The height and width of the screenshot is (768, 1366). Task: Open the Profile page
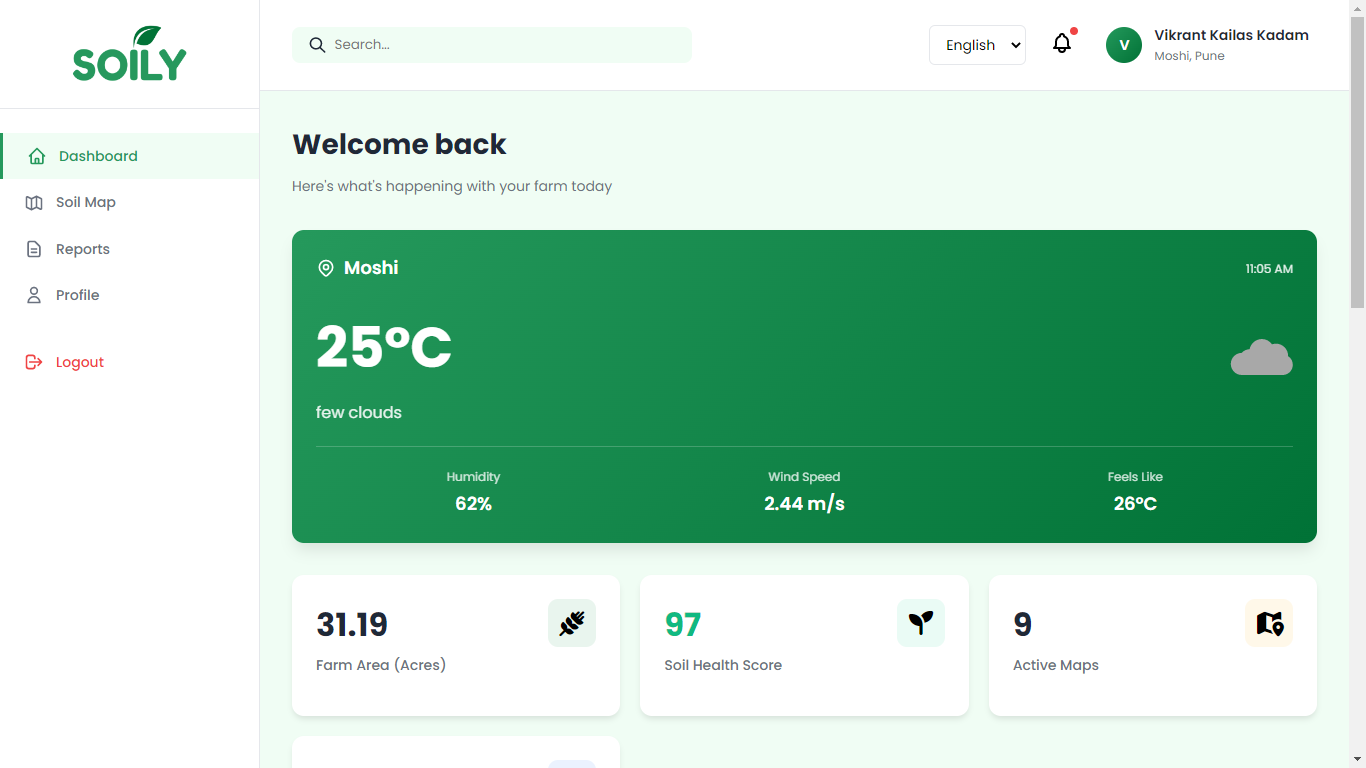point(130,295)
